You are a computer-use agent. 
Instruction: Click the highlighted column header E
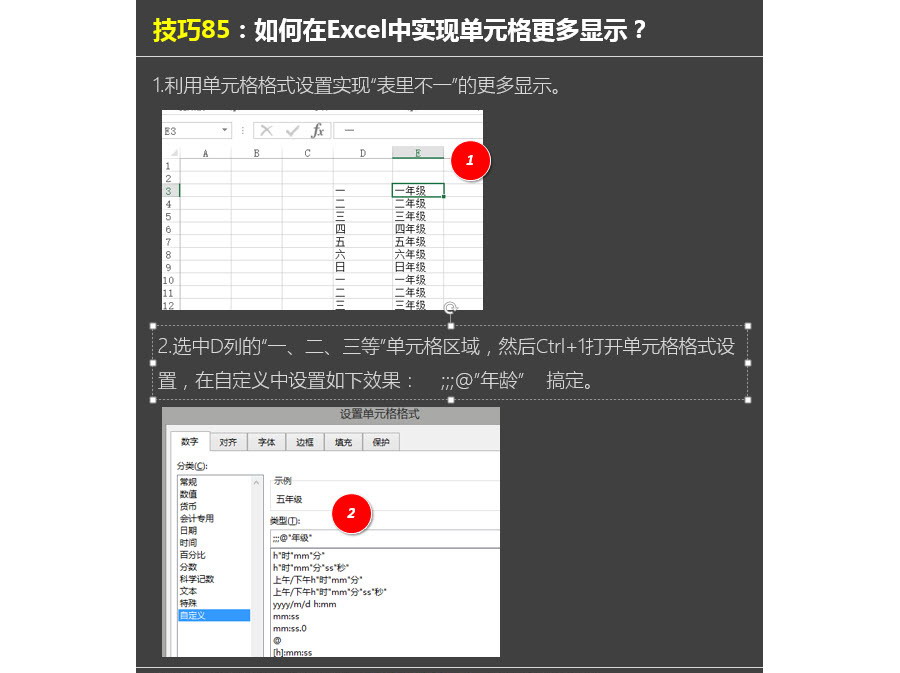pos(418,153)
